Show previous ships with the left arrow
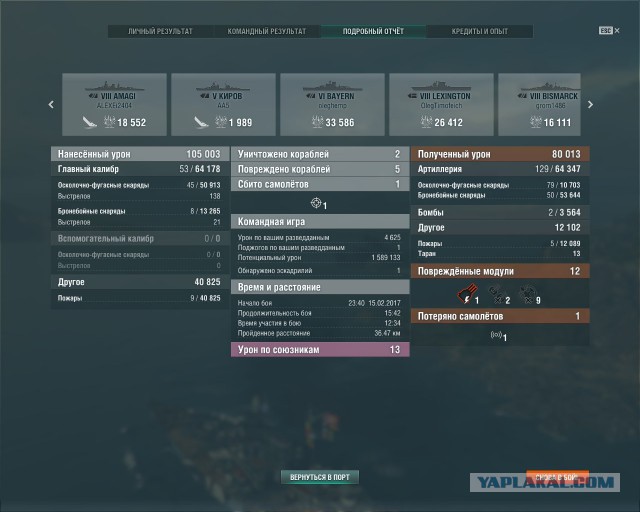Image resolution: width=640 pixels, height=512 pixels. tap(51, 105)
